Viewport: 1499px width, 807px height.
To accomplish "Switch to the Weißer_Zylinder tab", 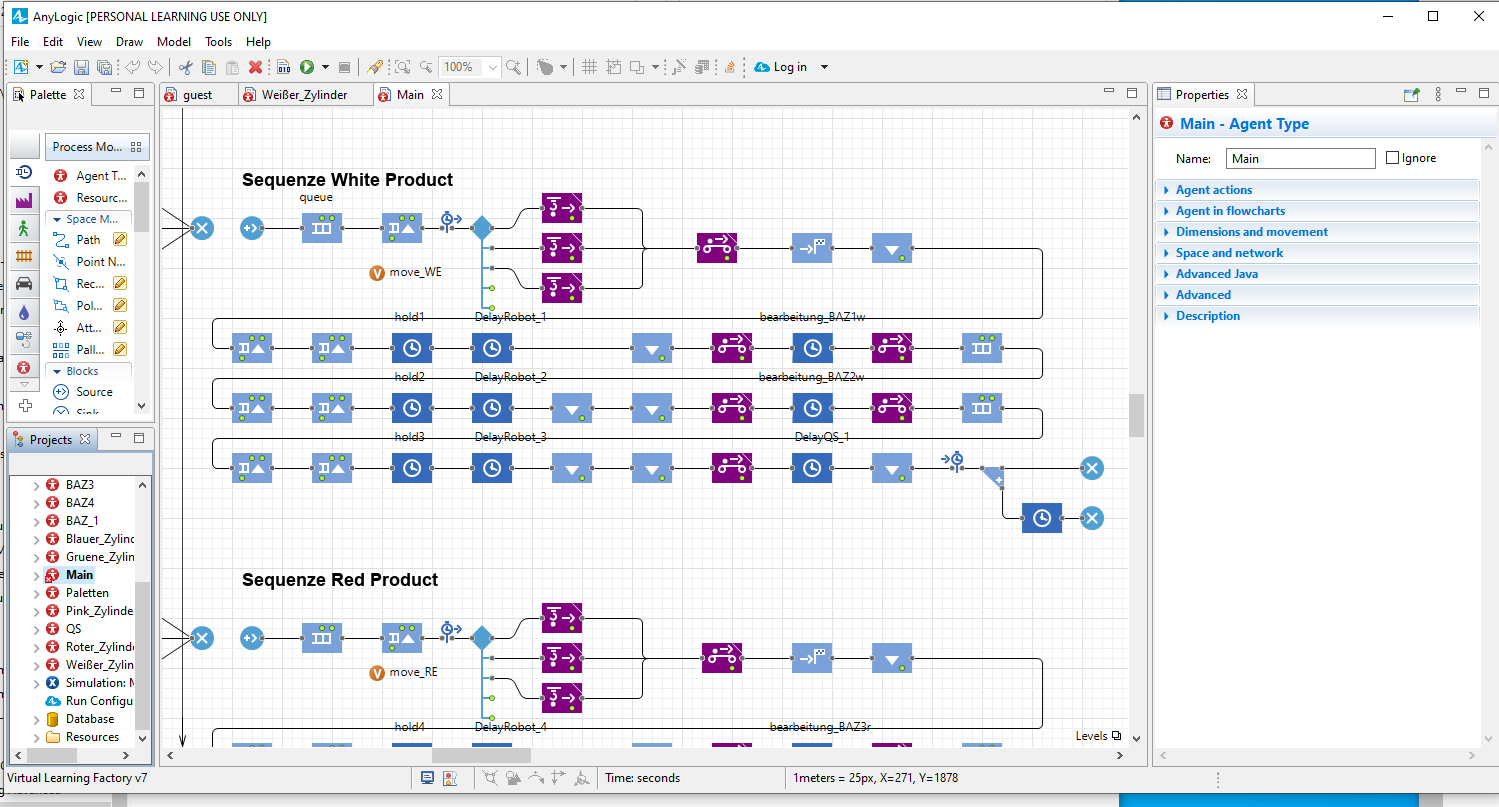I will [304, 95].
